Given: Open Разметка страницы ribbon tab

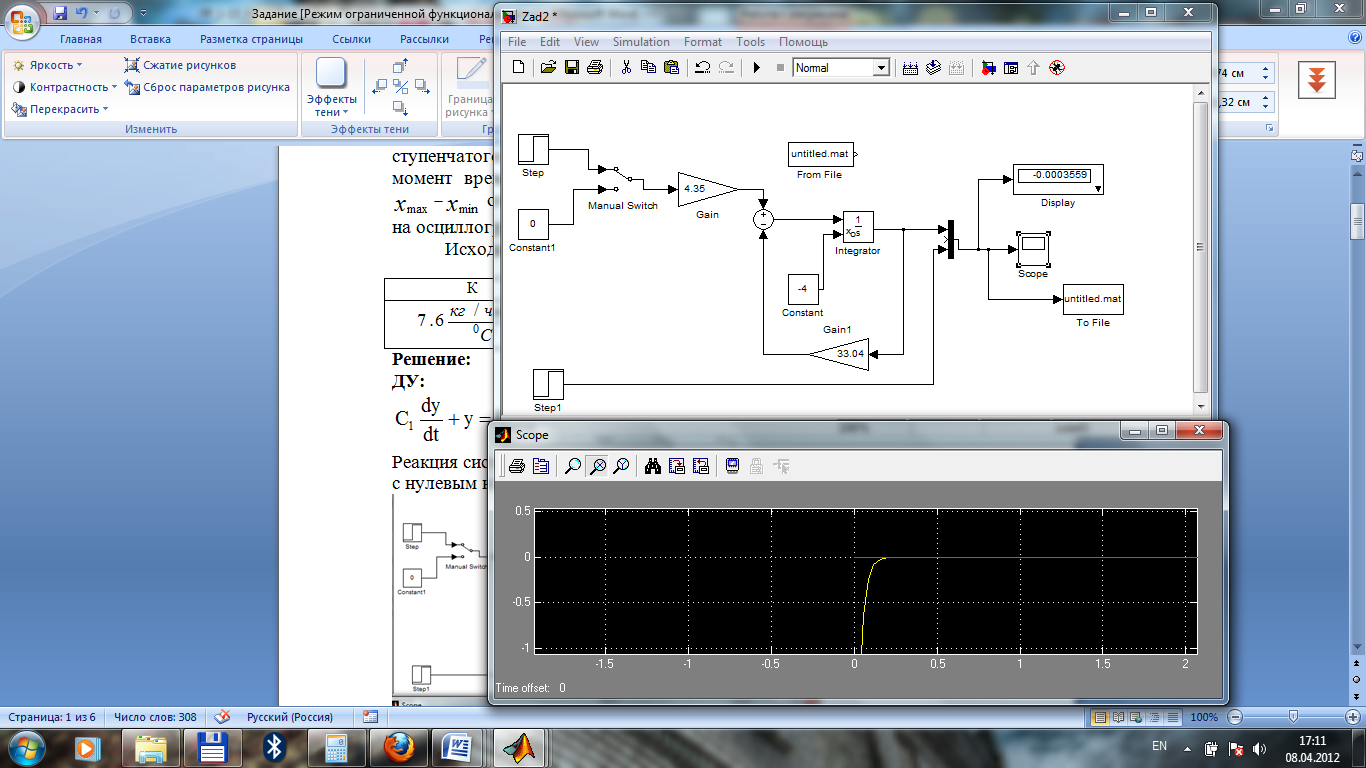Looking at the screenshot, I should (251, 39).
